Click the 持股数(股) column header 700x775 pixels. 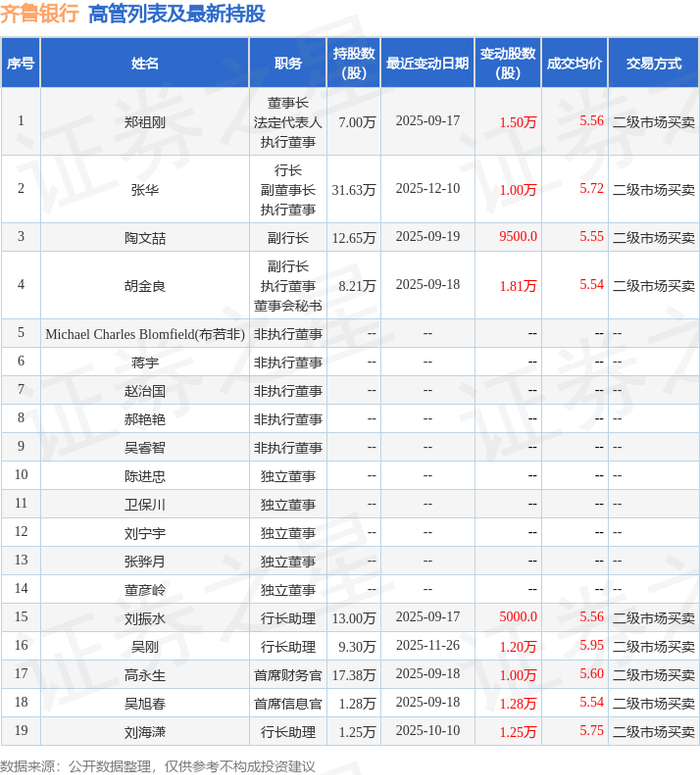(x=353, y=63)
